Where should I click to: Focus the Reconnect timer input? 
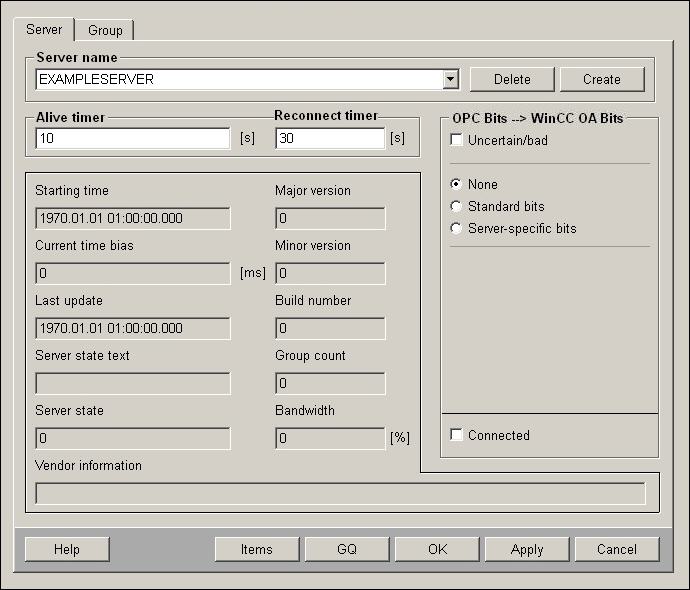point(329,139)
